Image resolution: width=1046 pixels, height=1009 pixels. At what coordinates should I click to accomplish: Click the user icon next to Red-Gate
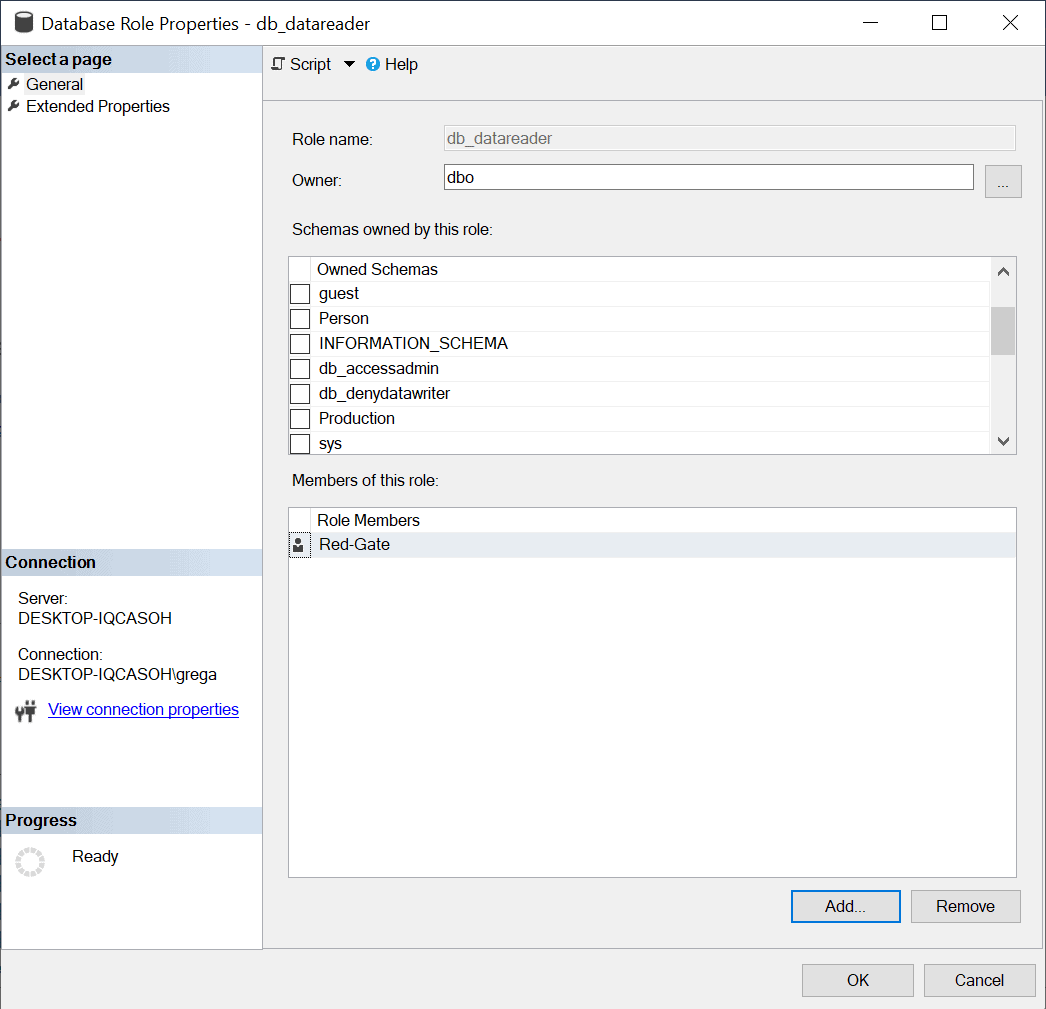pyautogui.click(x=299, y=545)
